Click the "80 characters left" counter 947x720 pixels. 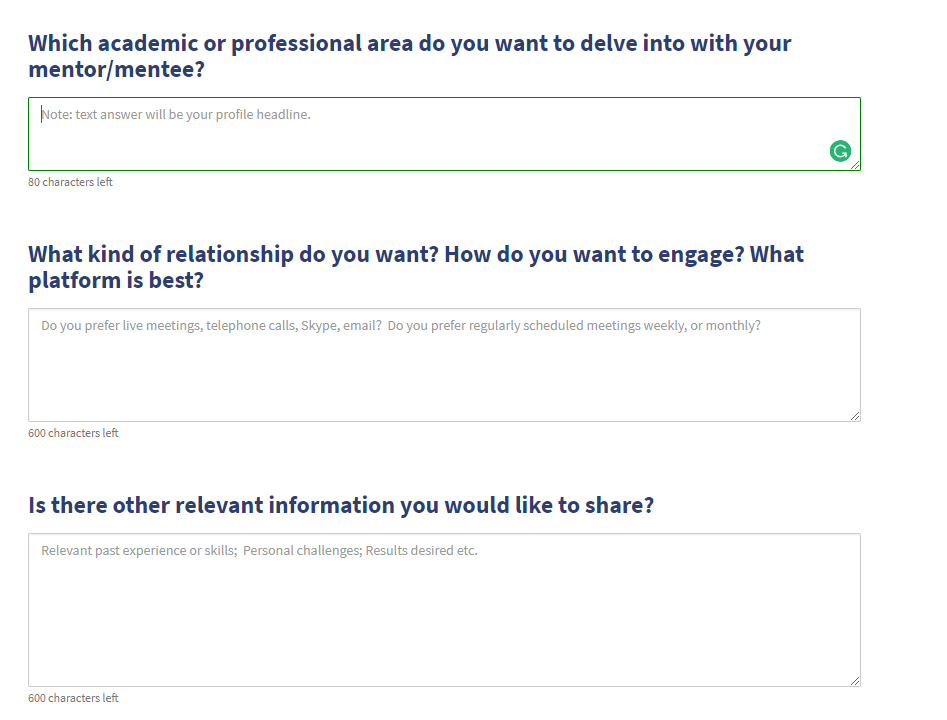70,182
